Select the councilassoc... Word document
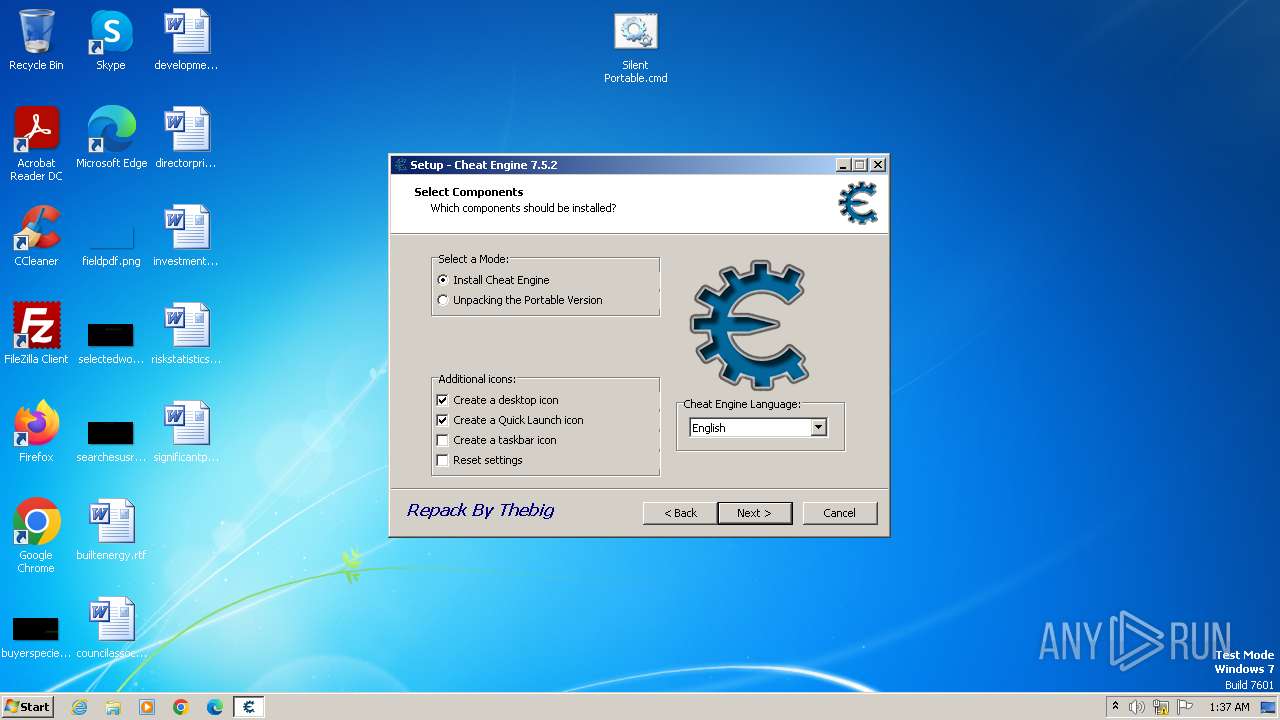The height and width of the screenshot is (720, 1280). (111, 628)
